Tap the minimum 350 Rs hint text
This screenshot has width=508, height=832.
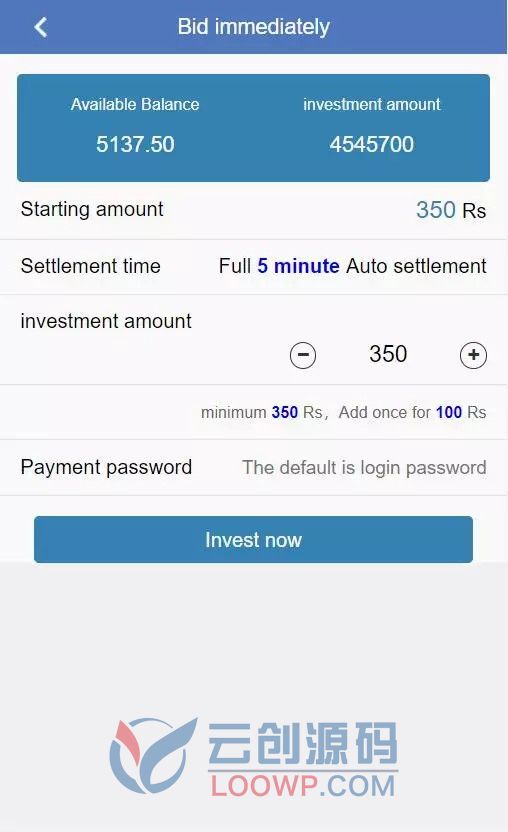point(262,412)
